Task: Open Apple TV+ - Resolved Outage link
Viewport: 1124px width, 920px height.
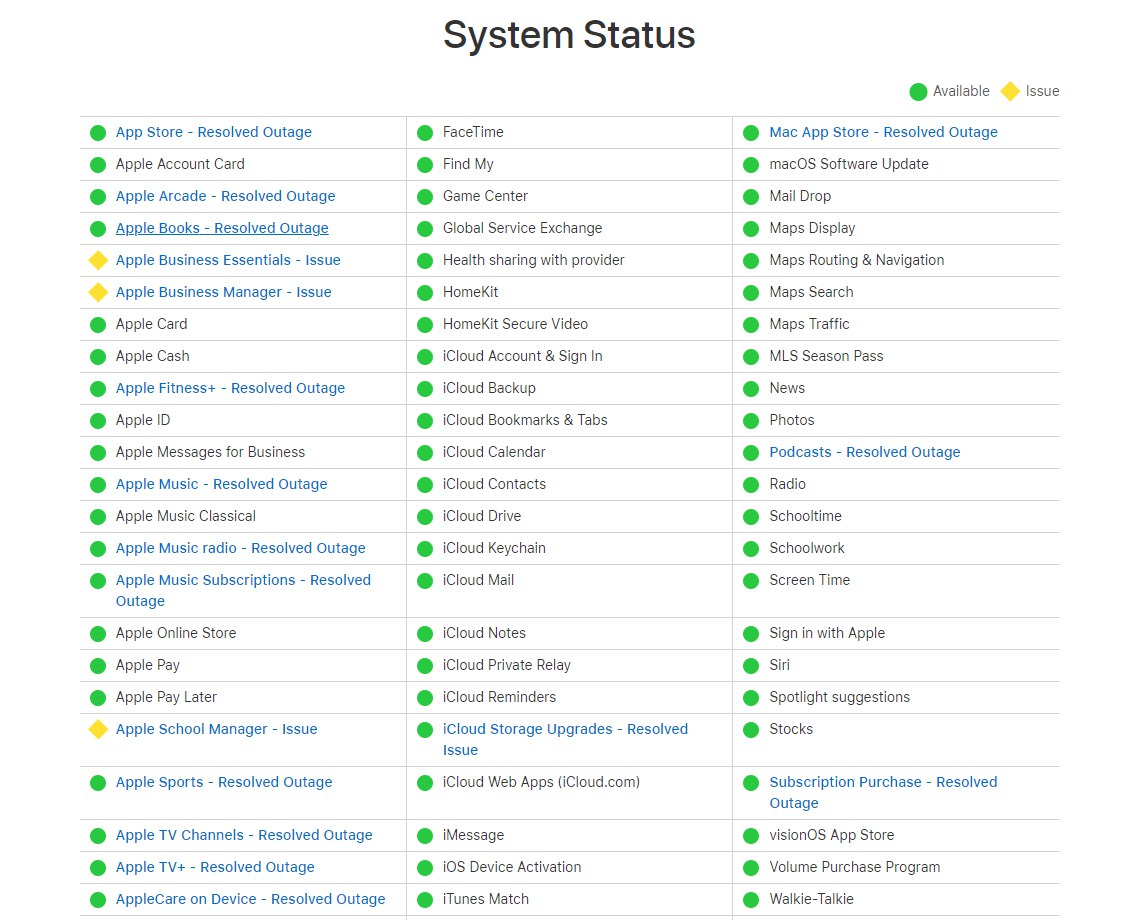Action: click(x=215, y=867)
